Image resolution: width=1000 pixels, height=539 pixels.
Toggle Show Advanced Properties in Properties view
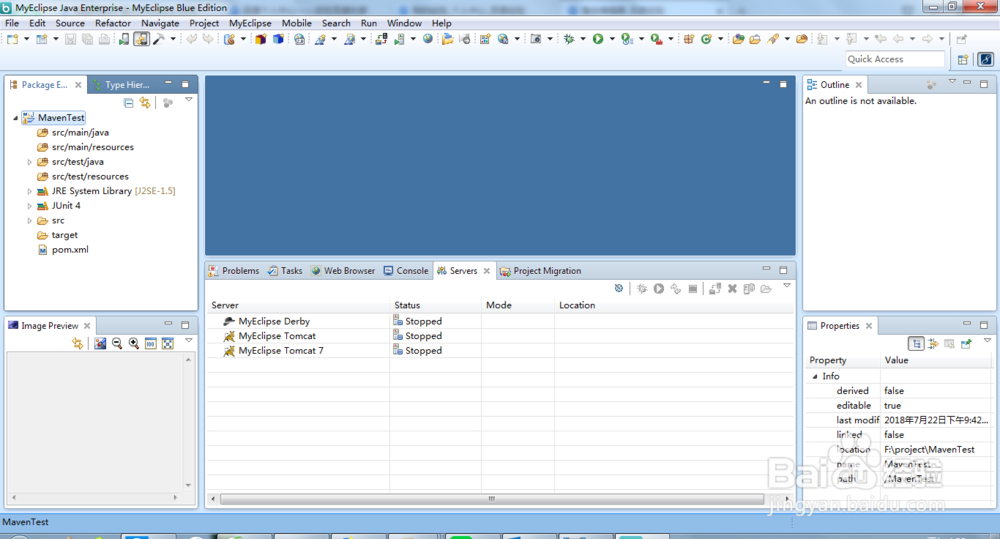coord(933,344)
